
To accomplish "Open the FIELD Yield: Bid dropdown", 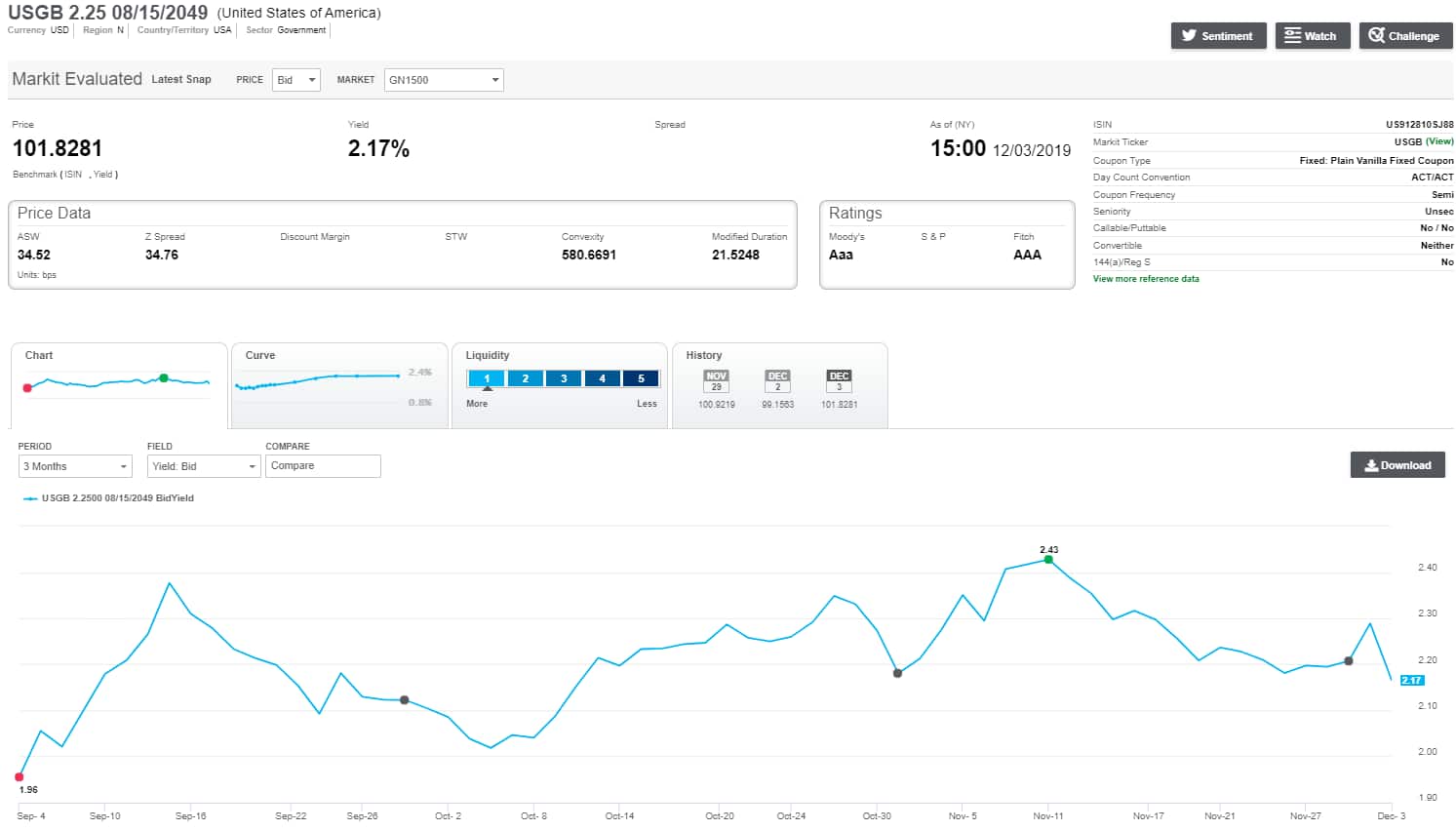I will click(x=204, y=466).
